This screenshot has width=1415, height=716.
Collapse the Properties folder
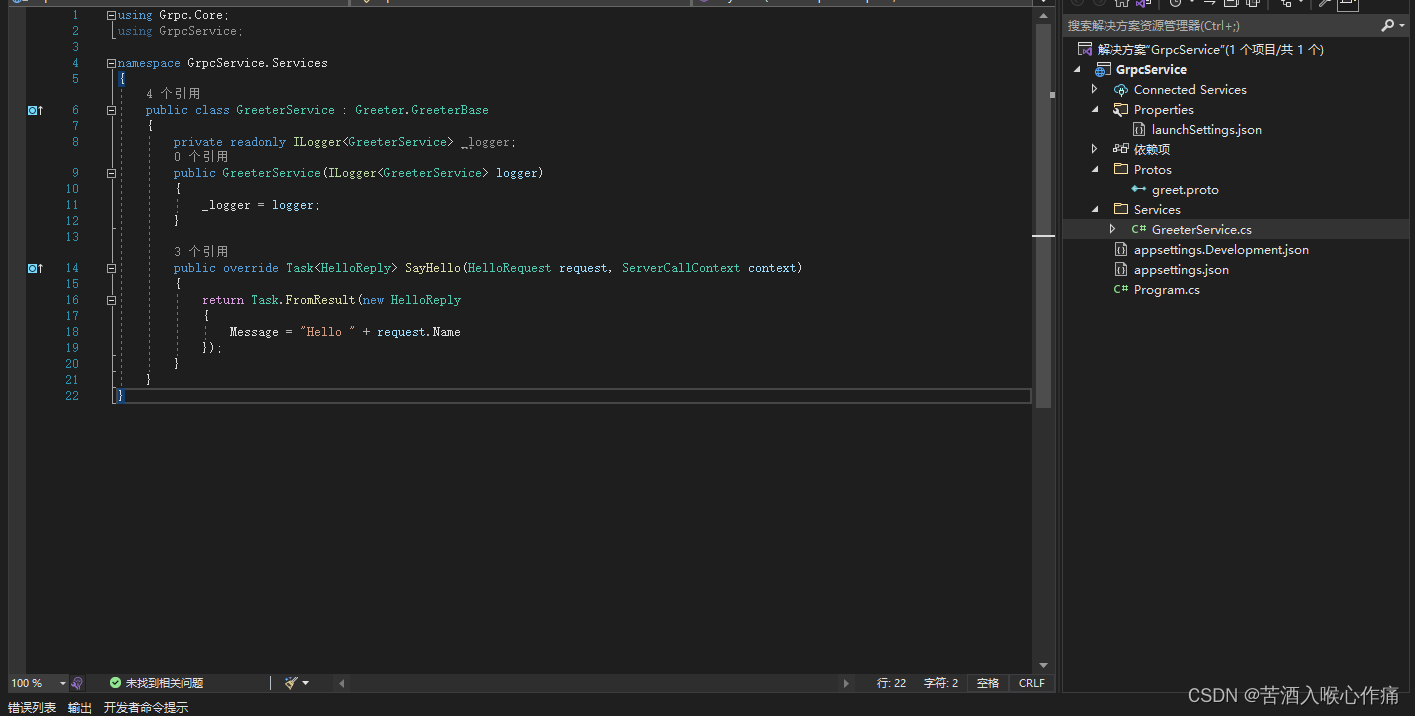pyautogui.click(x=1095, y=110)
